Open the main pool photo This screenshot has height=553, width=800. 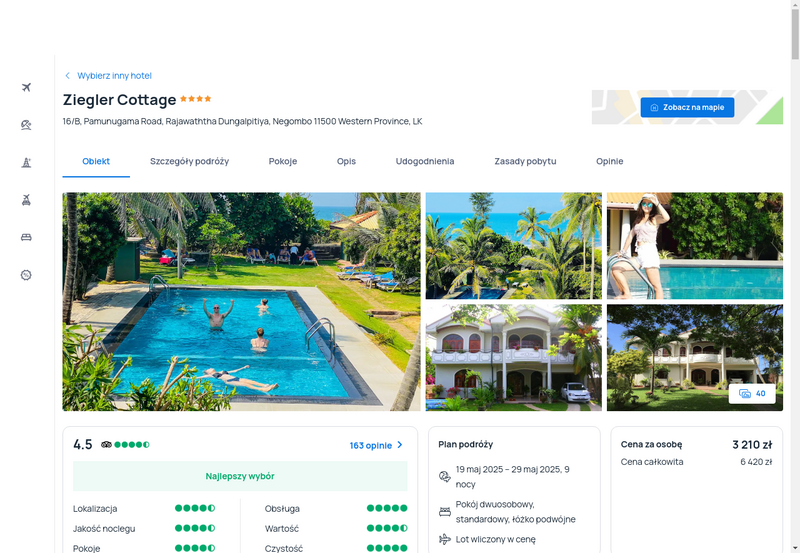[x=241, y=301]
